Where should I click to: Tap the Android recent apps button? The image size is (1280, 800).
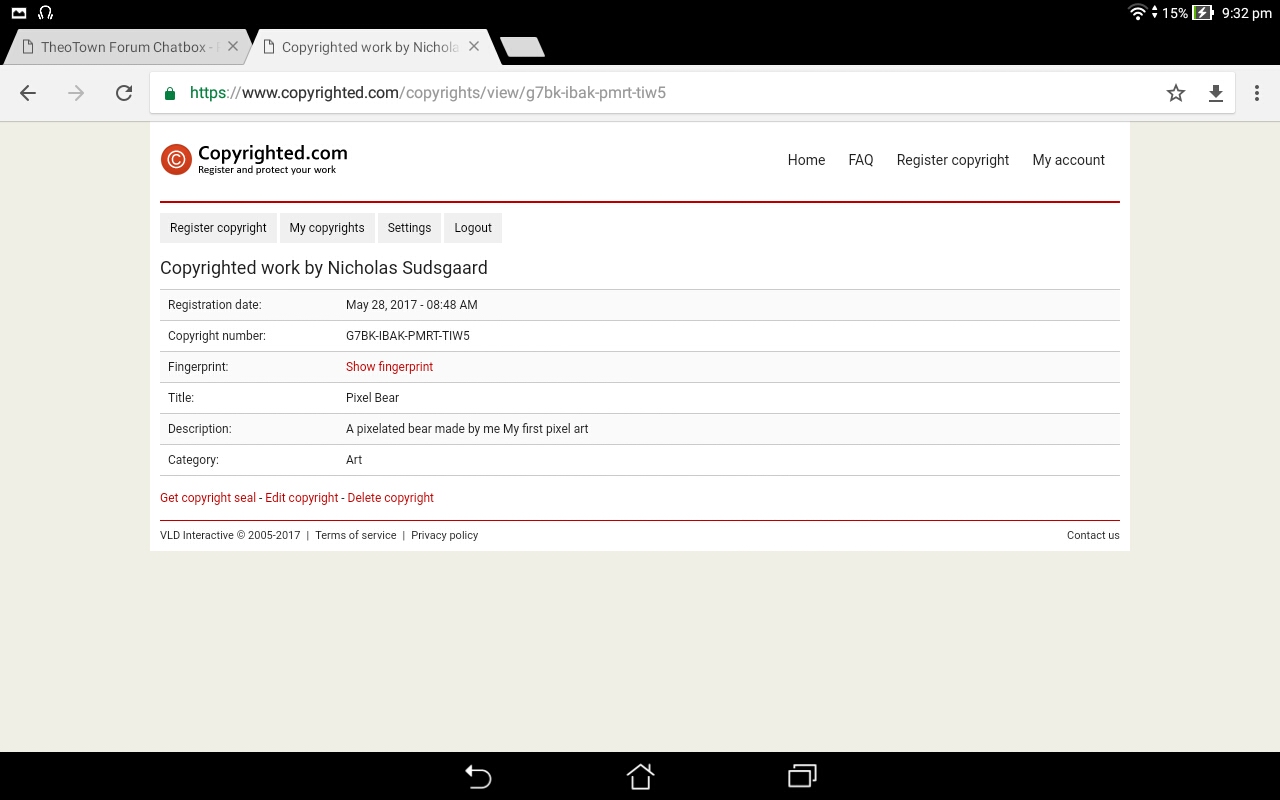(x=802, y=776)
